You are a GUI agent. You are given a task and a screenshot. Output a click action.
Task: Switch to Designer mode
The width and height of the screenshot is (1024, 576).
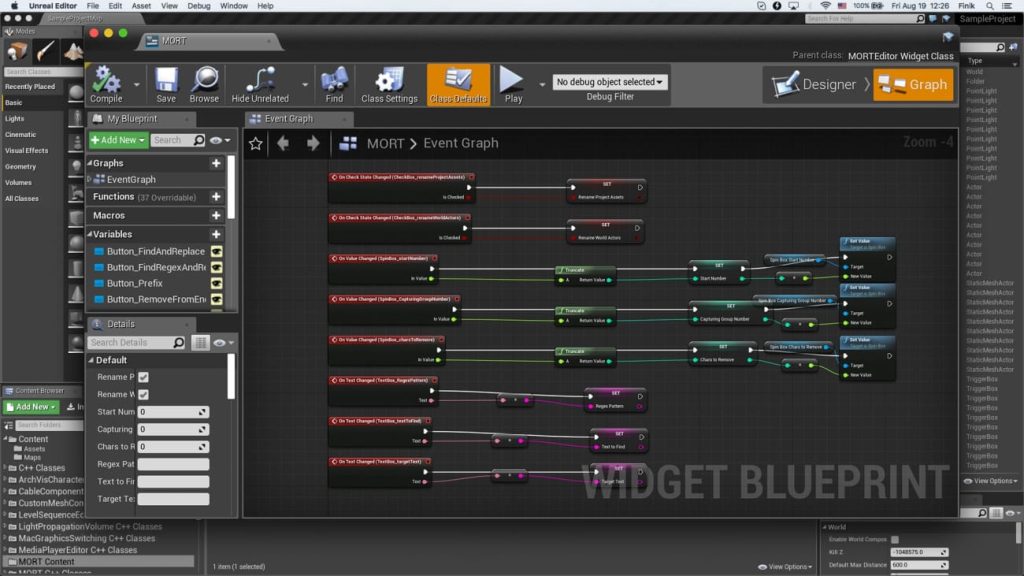[814, 84]
